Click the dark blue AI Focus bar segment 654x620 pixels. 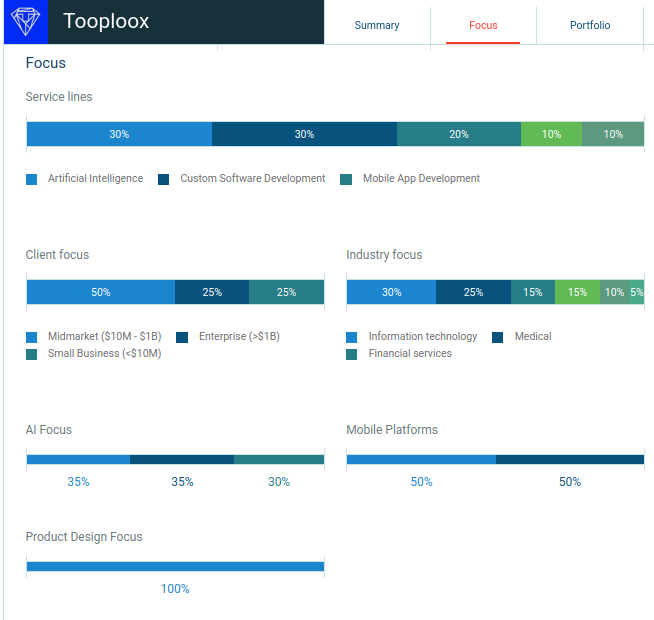click(x=182, y=459)
